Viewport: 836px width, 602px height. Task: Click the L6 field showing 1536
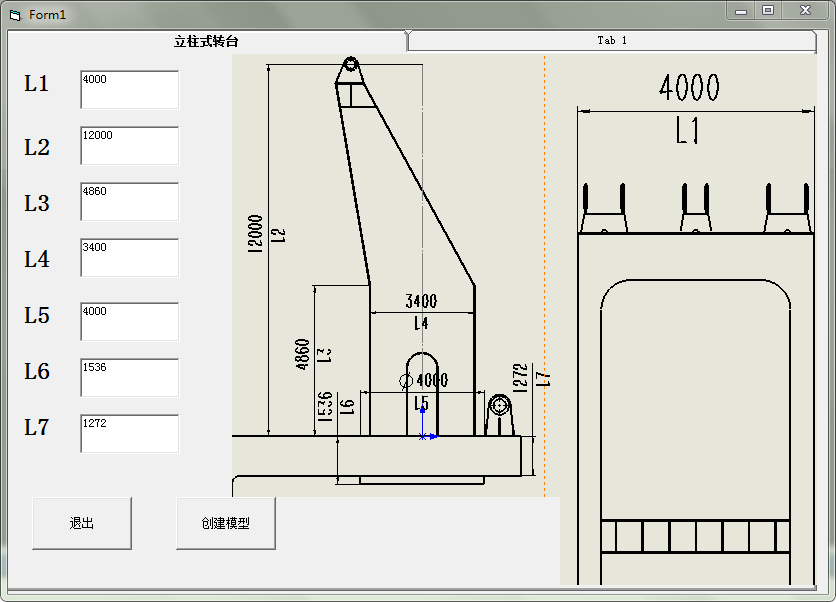pos(129,378)
